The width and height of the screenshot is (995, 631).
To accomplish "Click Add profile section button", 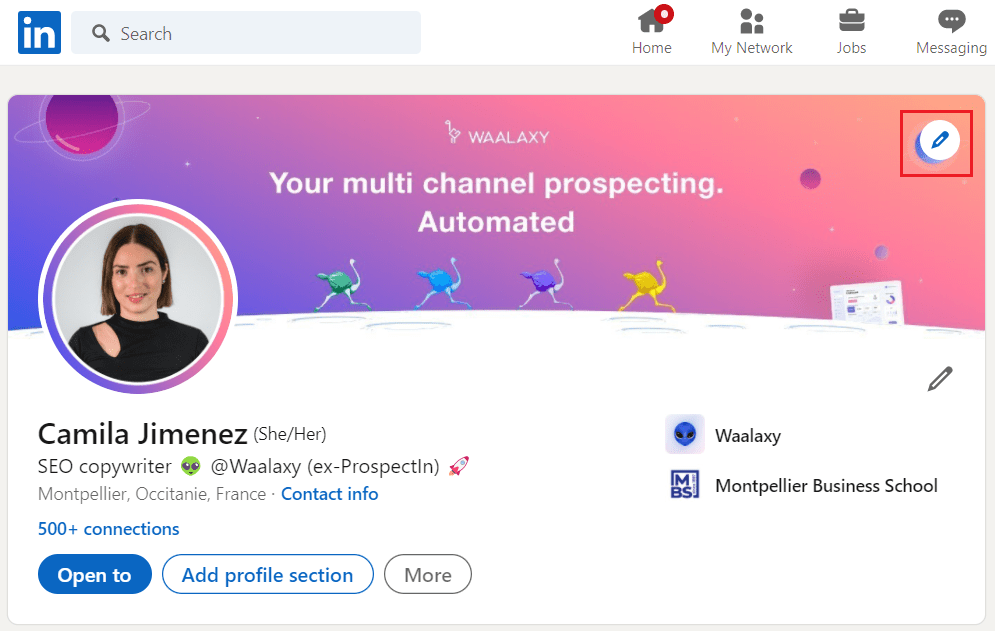I will click(267, 575).
